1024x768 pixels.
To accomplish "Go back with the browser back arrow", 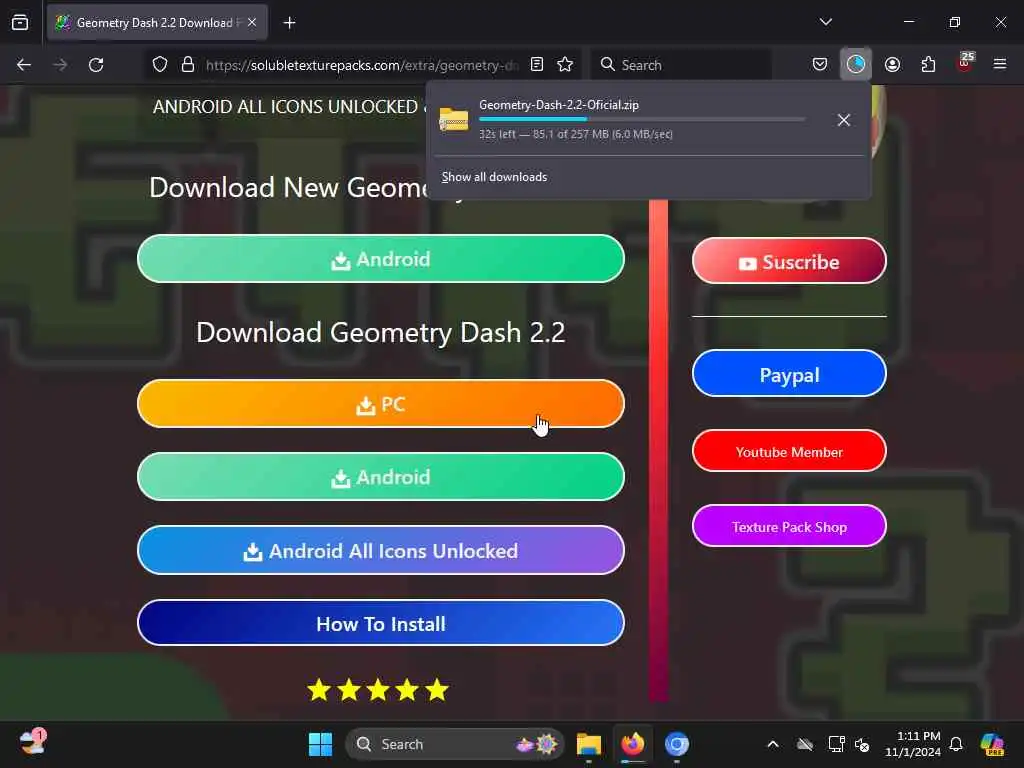I will click(24, 65).
